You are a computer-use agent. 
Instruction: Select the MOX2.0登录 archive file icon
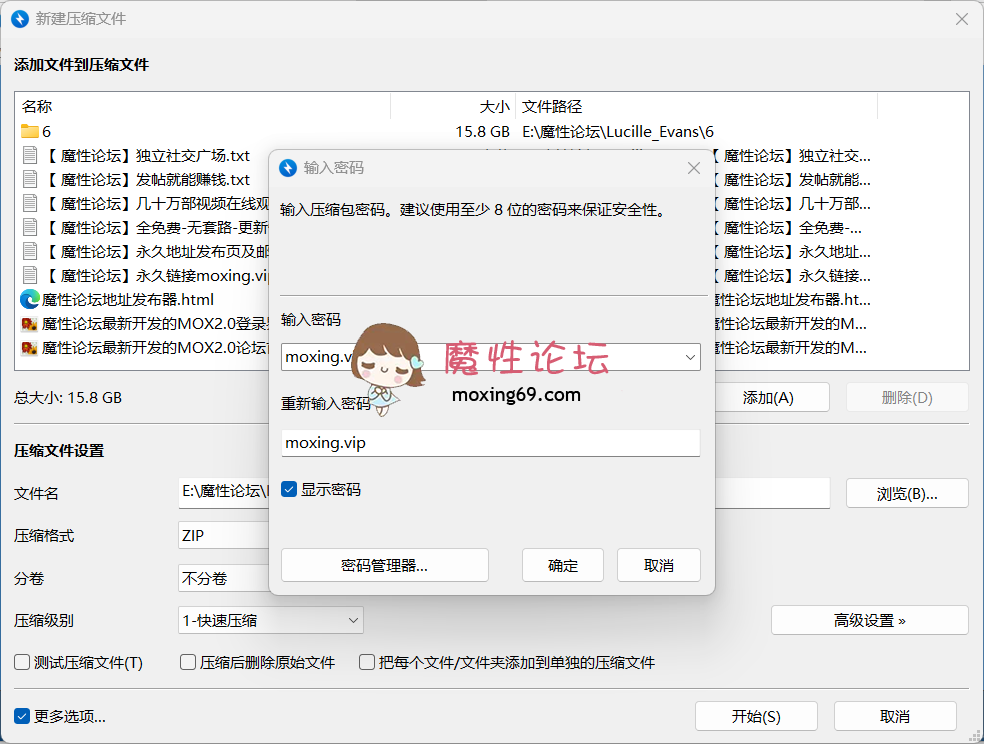click(x=31, y=323)
